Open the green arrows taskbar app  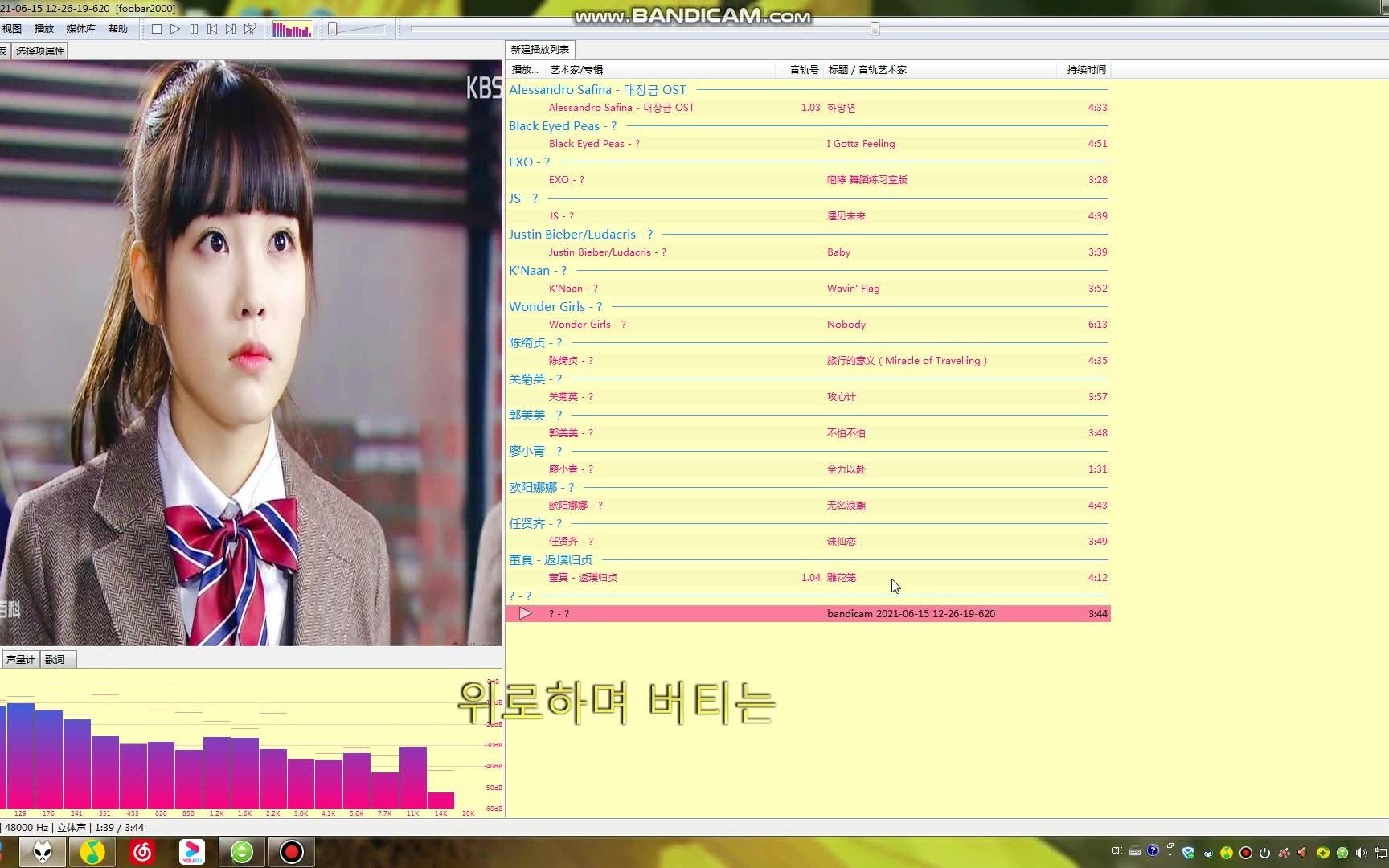pos(242,852)
